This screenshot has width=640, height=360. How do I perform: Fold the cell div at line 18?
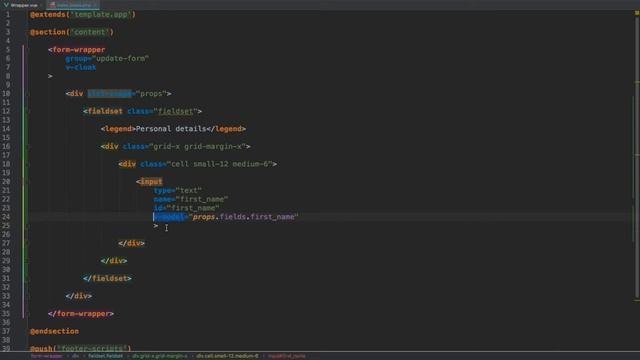coord(28,164)
